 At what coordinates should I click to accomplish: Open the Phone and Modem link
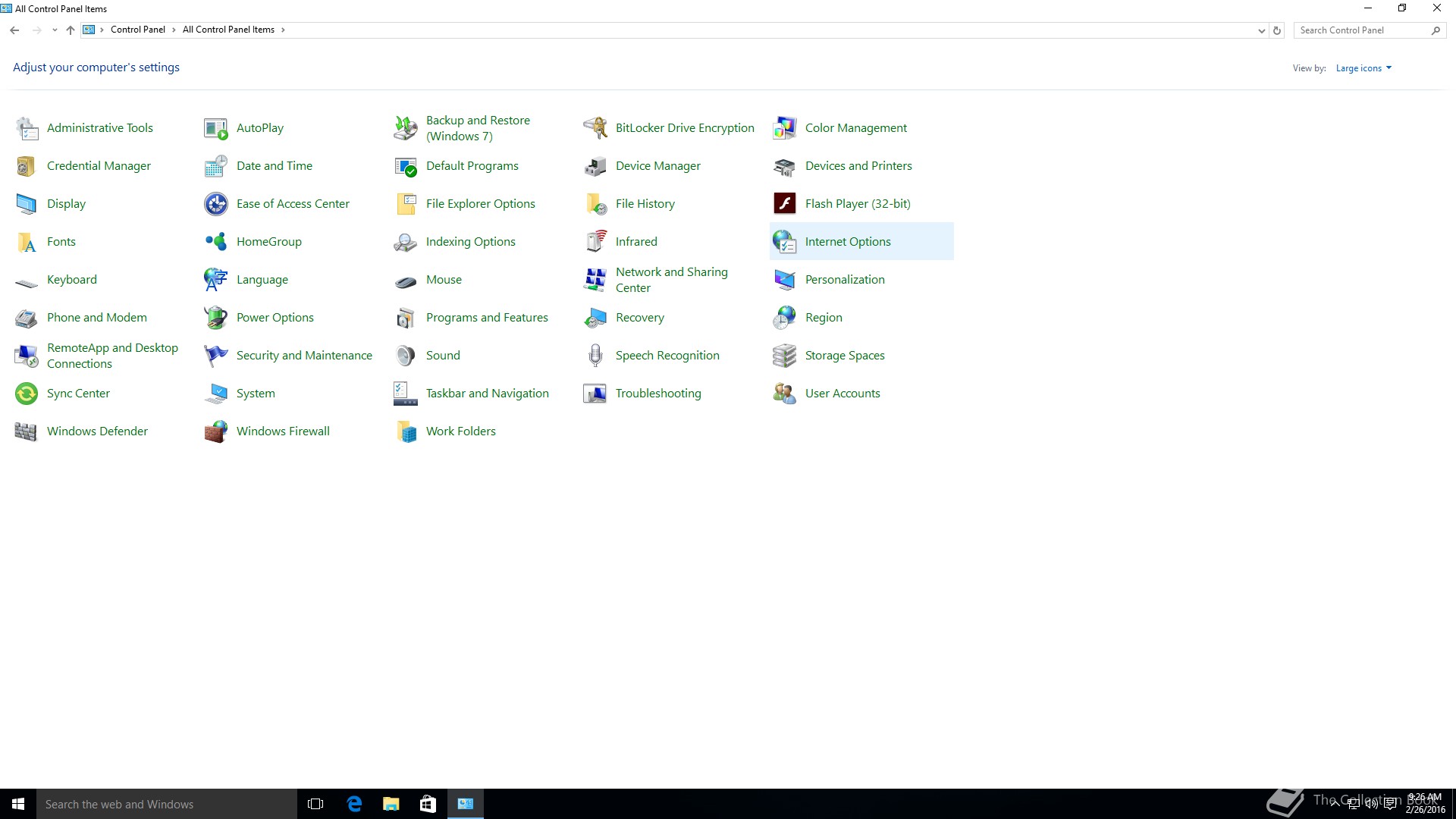97,318
